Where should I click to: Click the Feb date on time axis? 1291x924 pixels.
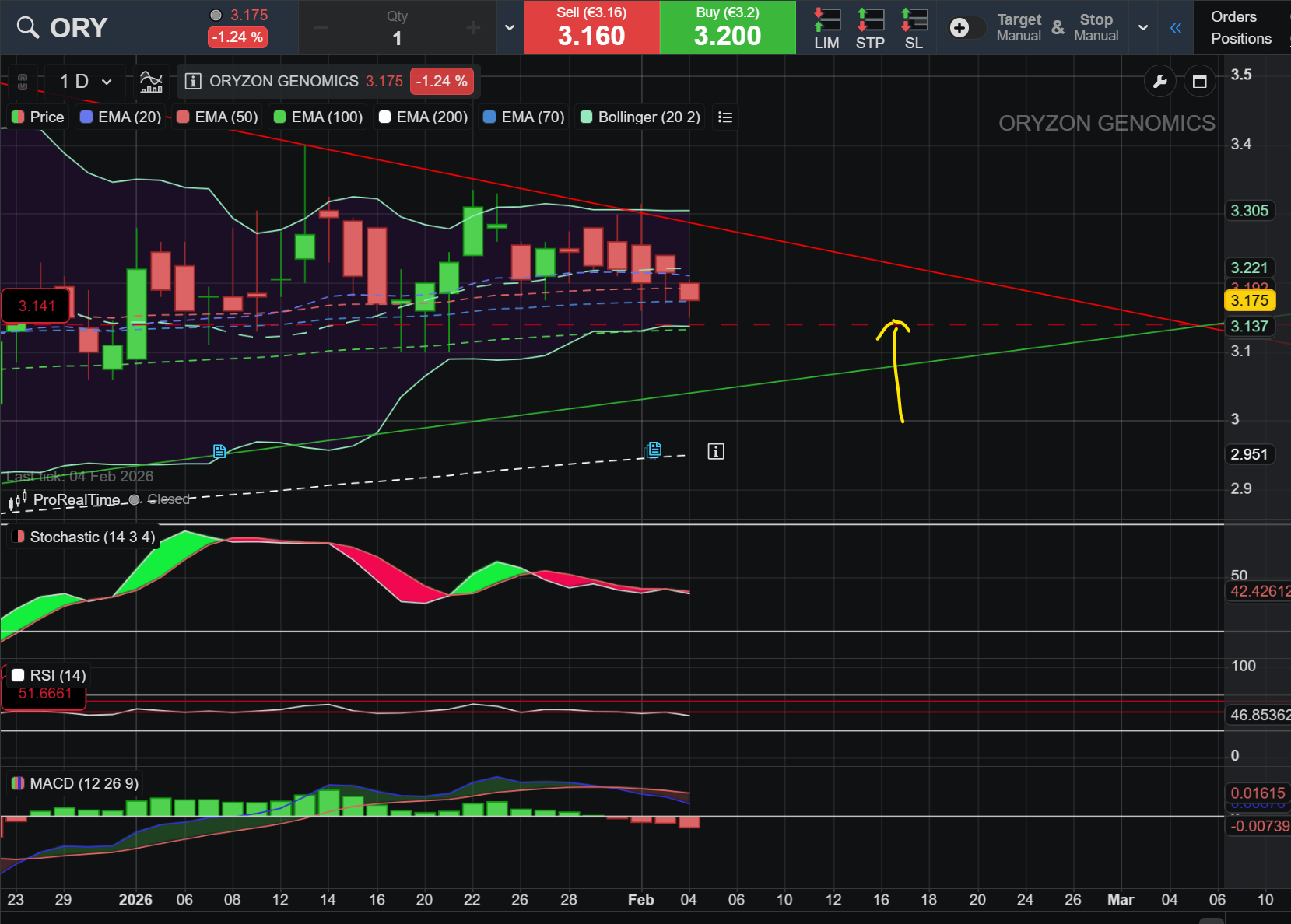[x=641, y=900]
